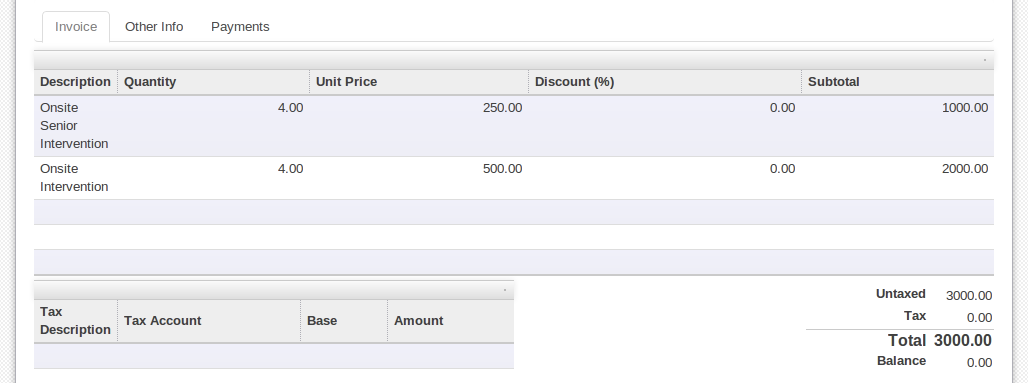Click the Tax Description column header

tap(75, 321)
